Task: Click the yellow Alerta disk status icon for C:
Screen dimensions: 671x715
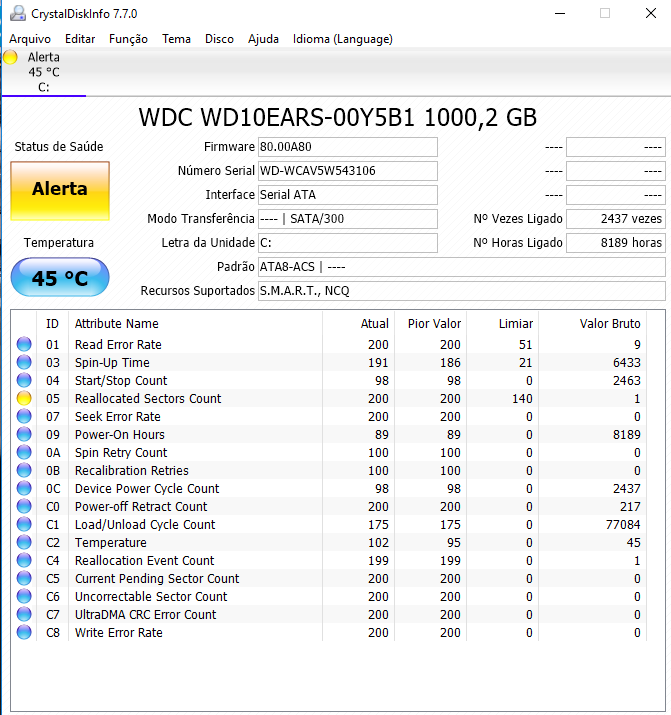Action: click(x=10, y=57)
